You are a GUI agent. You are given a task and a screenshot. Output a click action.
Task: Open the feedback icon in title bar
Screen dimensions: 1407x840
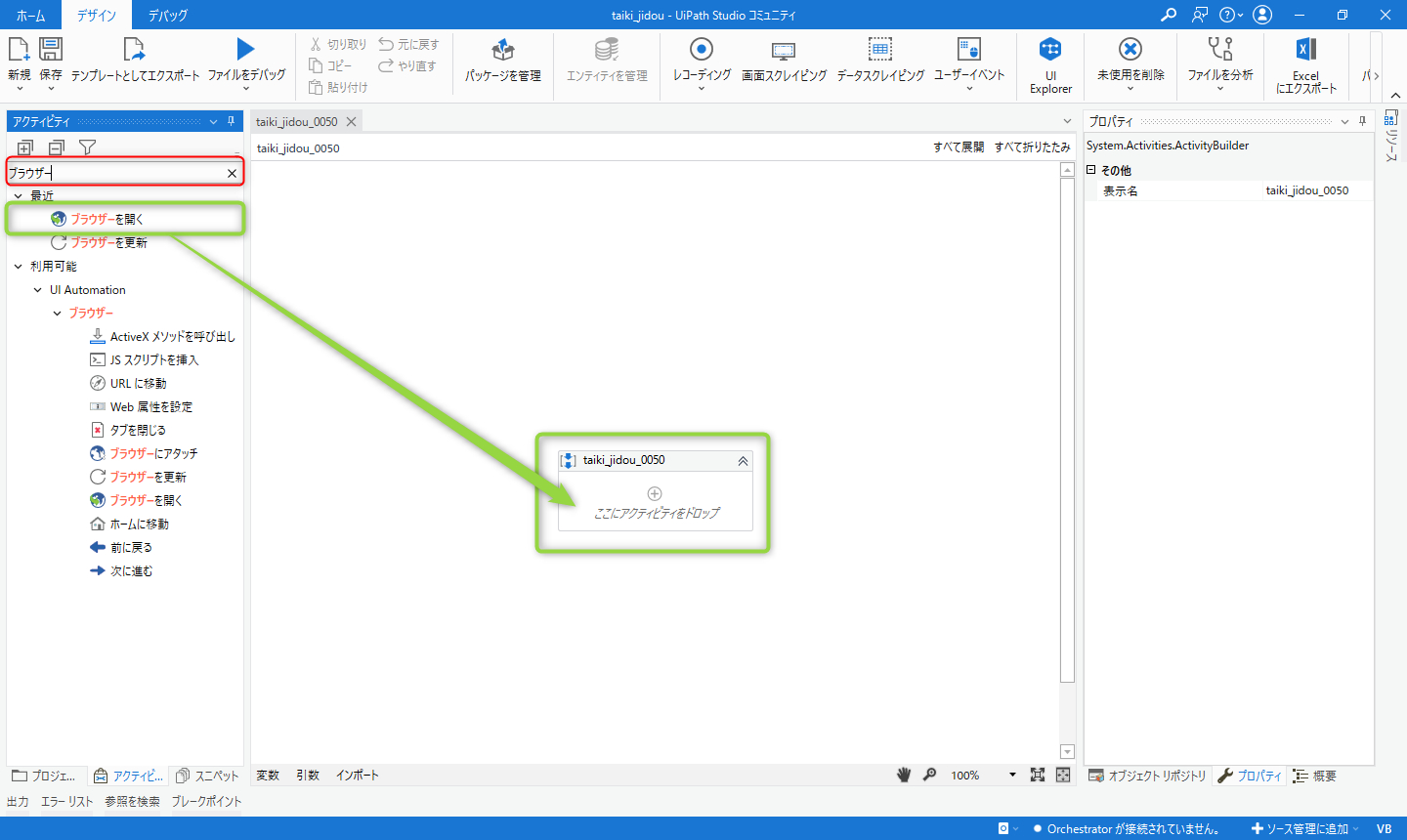pyautogui.click(x=1200, y=15)
